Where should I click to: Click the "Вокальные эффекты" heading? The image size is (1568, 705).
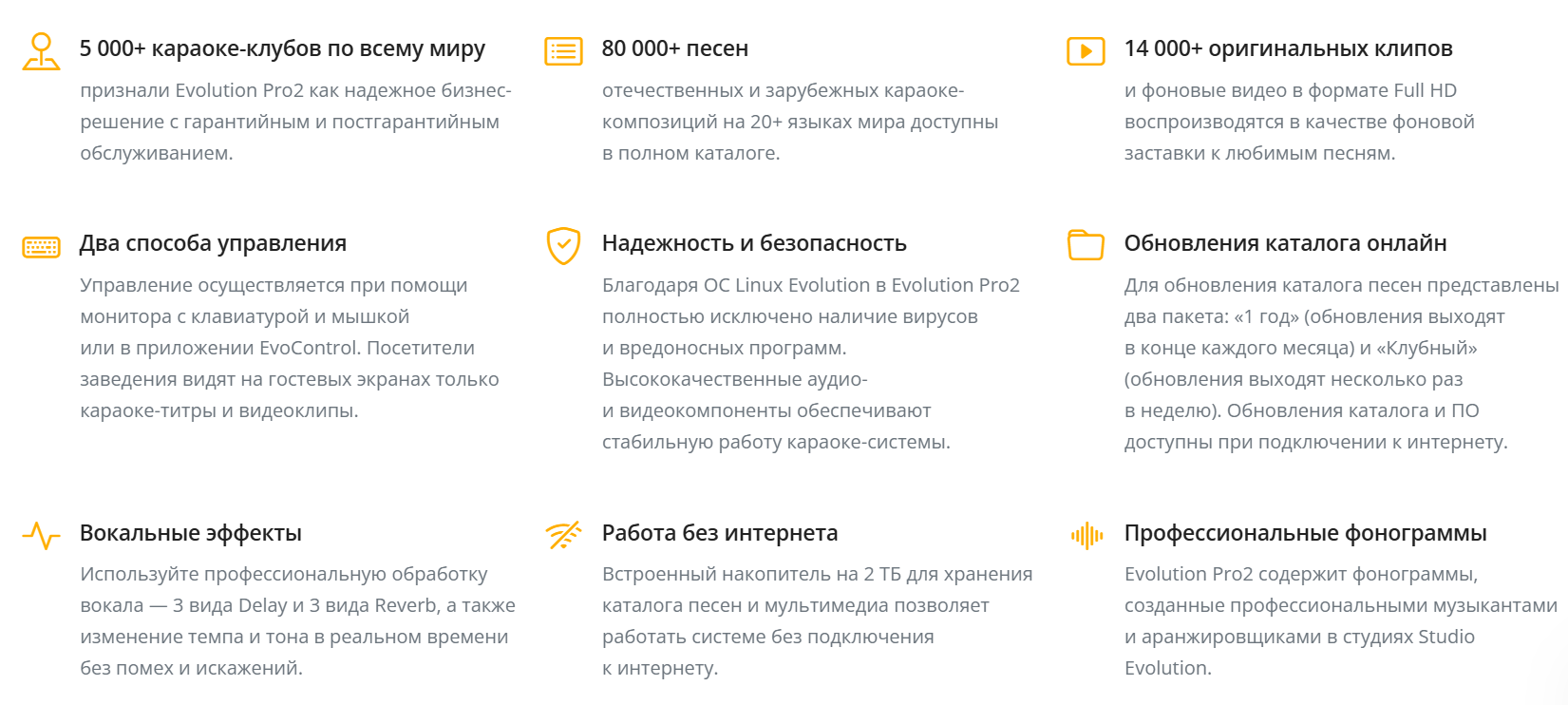tap(190, 533)
